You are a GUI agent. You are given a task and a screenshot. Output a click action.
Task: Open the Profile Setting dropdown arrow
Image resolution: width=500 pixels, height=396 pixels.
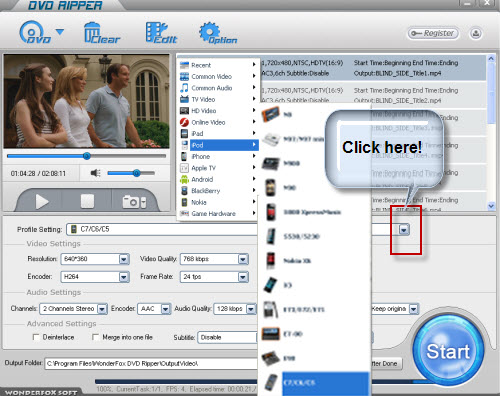pos(404,230)
